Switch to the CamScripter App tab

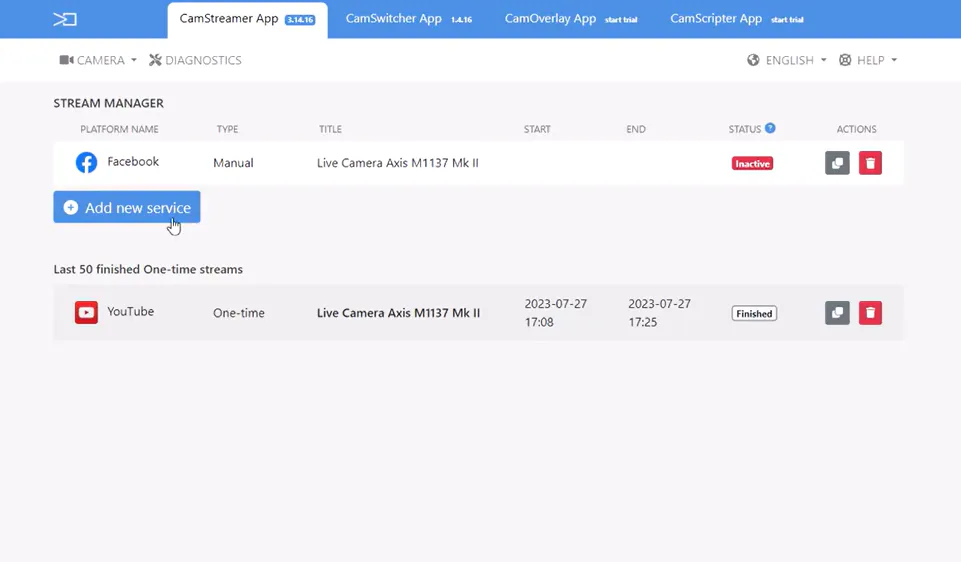(x=737, y=19)
